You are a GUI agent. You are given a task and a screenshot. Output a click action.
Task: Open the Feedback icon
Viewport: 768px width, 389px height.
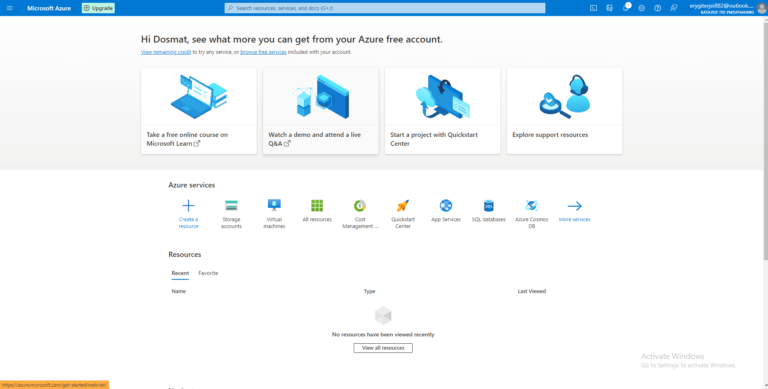pyautogui.click(x=673, y=8)
